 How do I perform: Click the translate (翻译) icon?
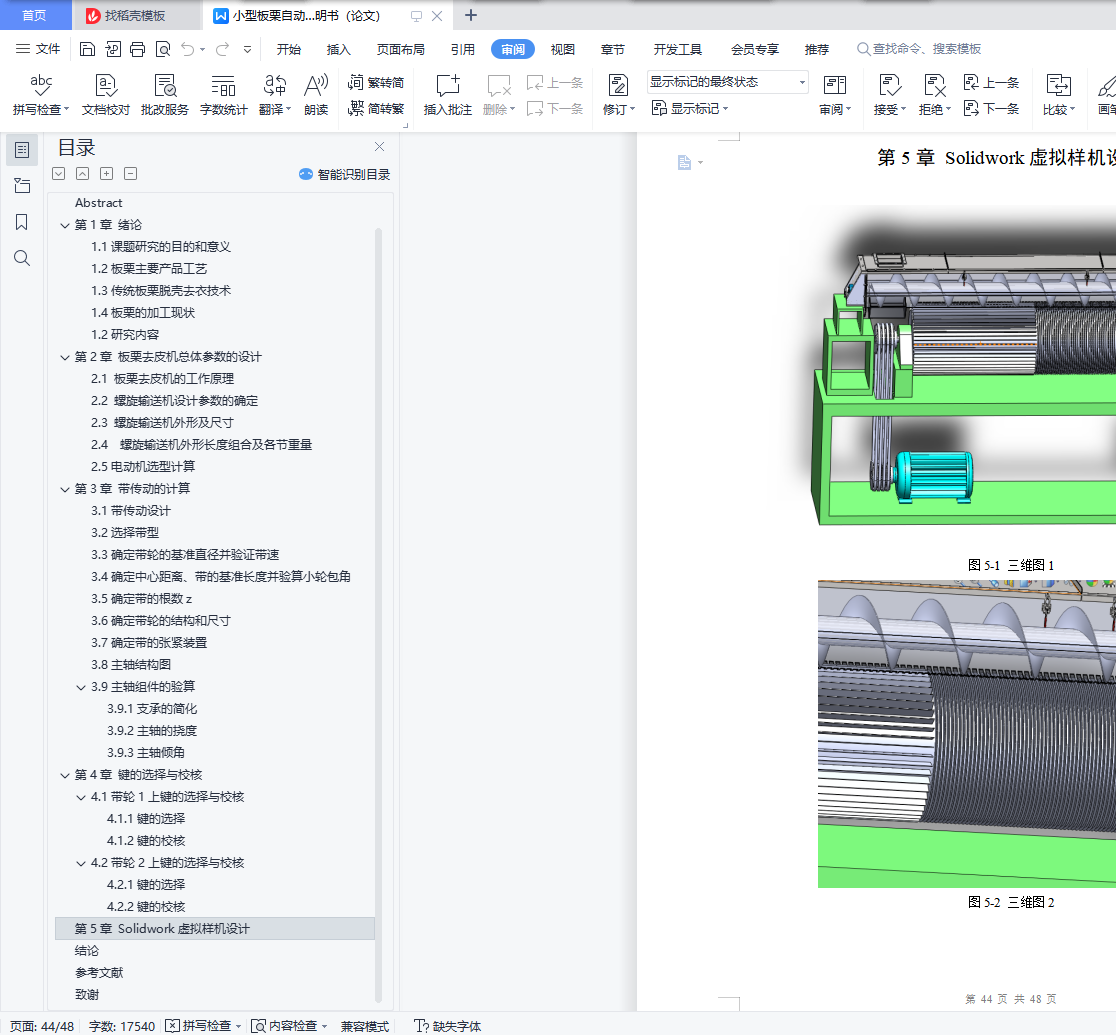tap(274, 86)
